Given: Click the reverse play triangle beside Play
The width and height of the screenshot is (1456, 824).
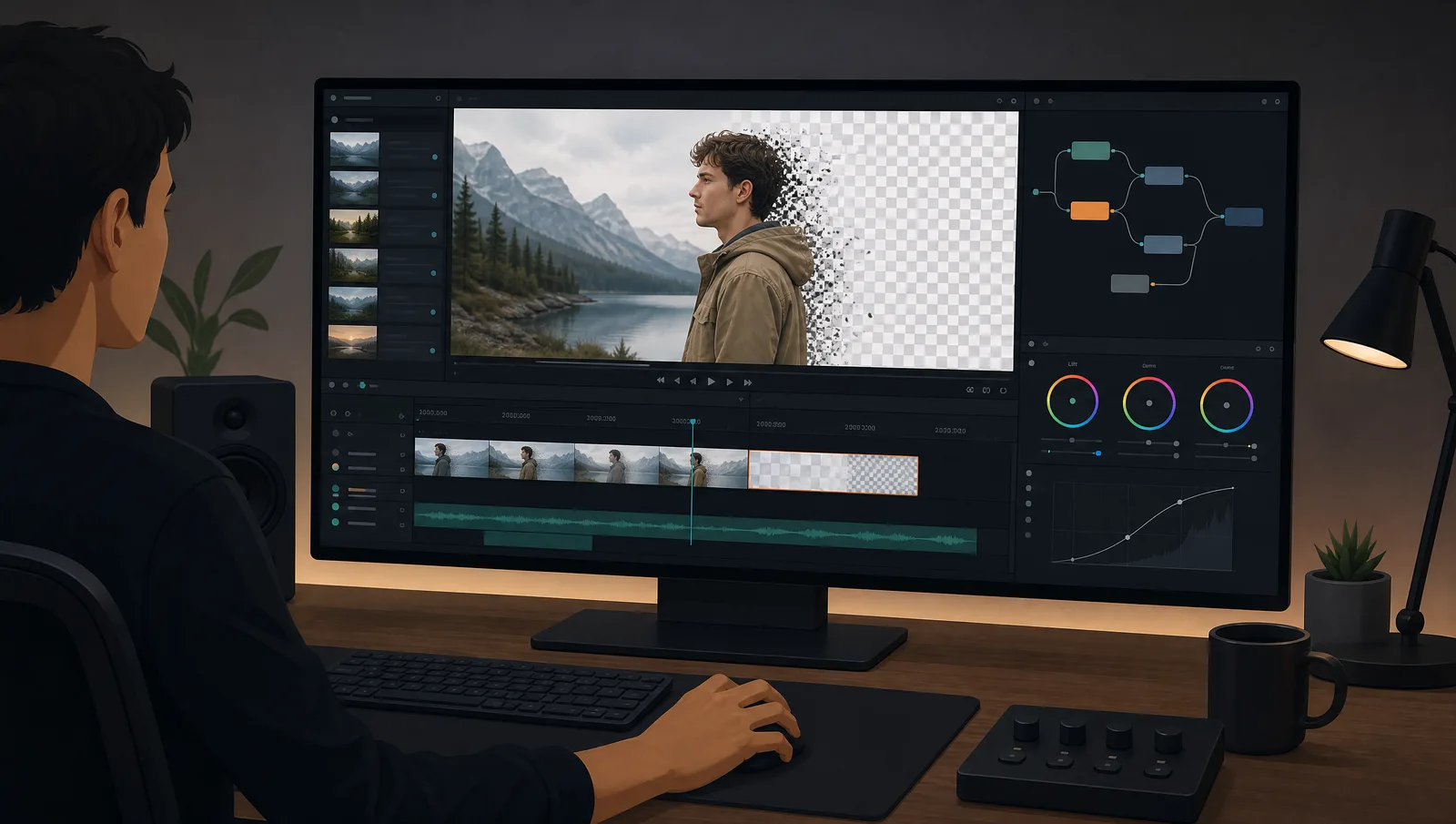Looking at the screenshot, I should coord(693,381).
